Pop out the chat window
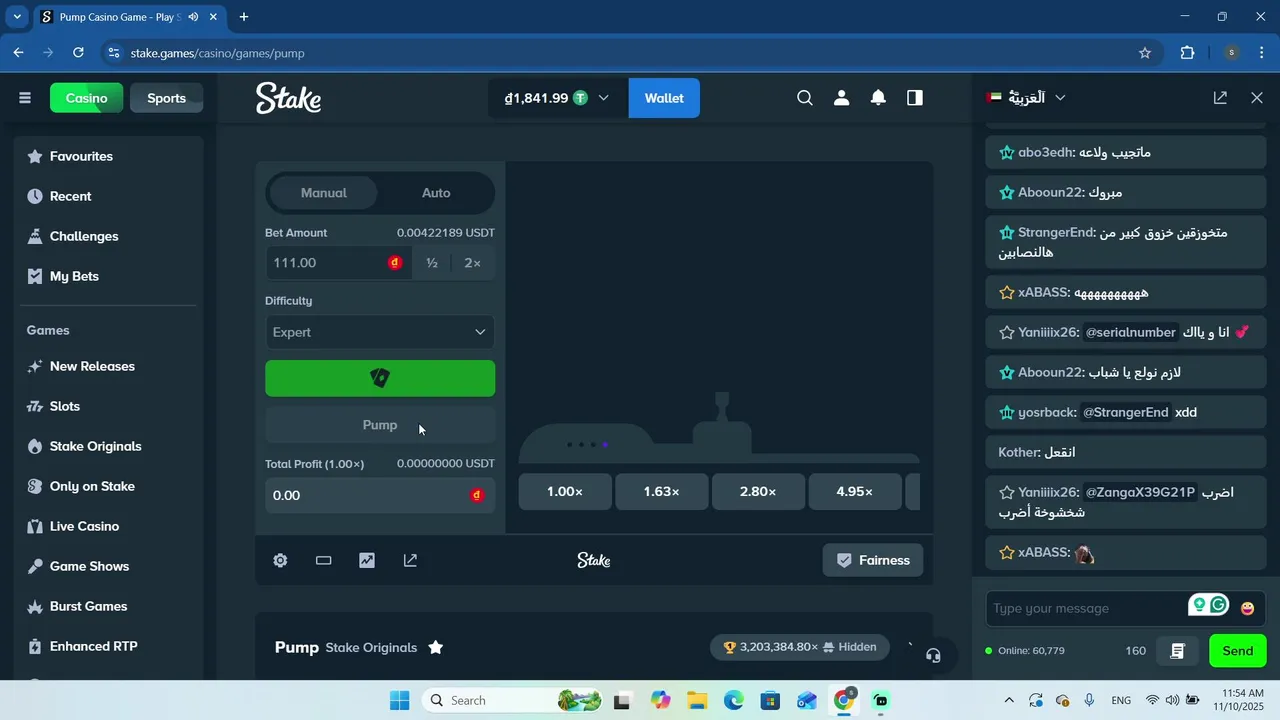 [x=1220, y=98]
